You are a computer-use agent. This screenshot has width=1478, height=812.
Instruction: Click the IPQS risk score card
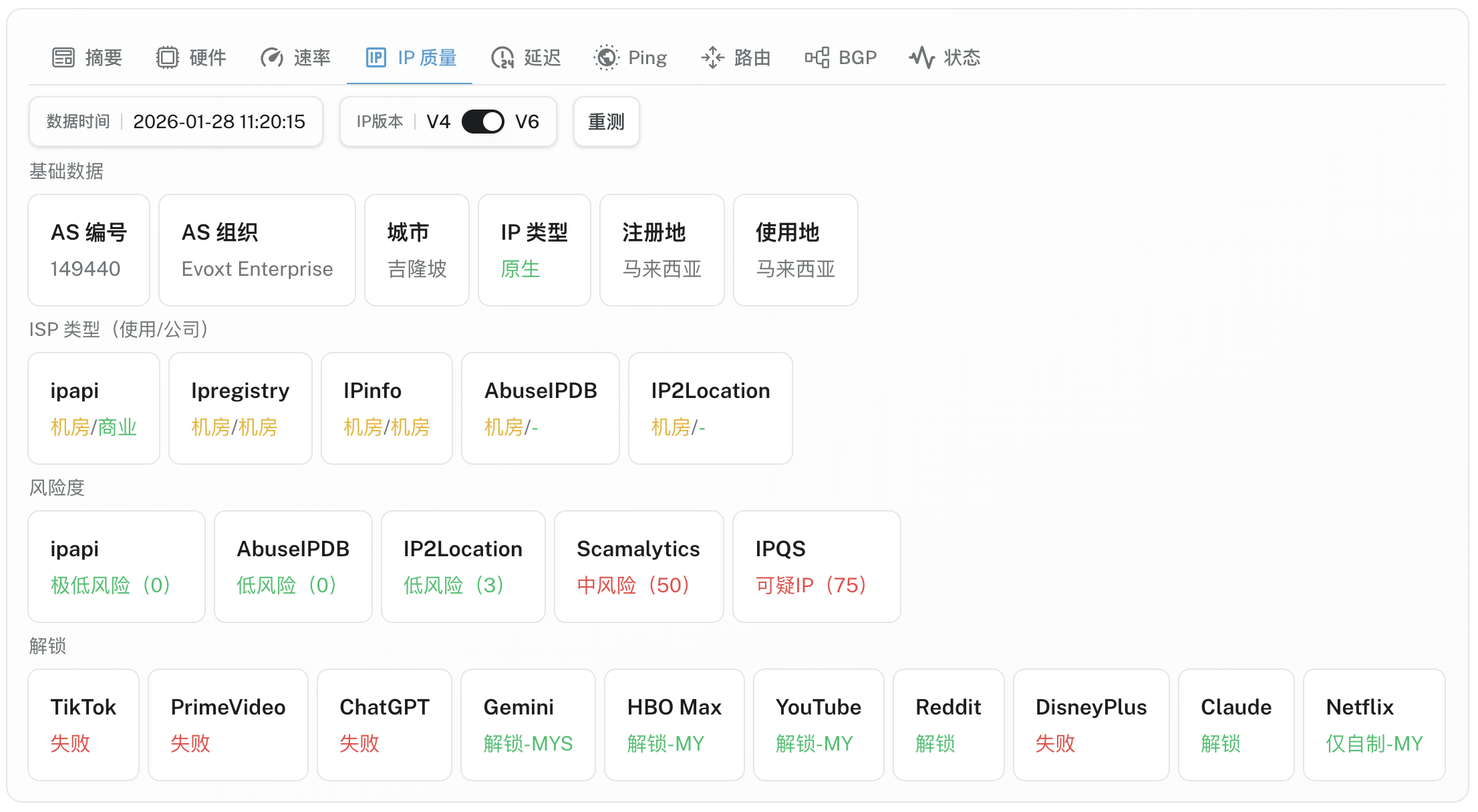(816, 566)
